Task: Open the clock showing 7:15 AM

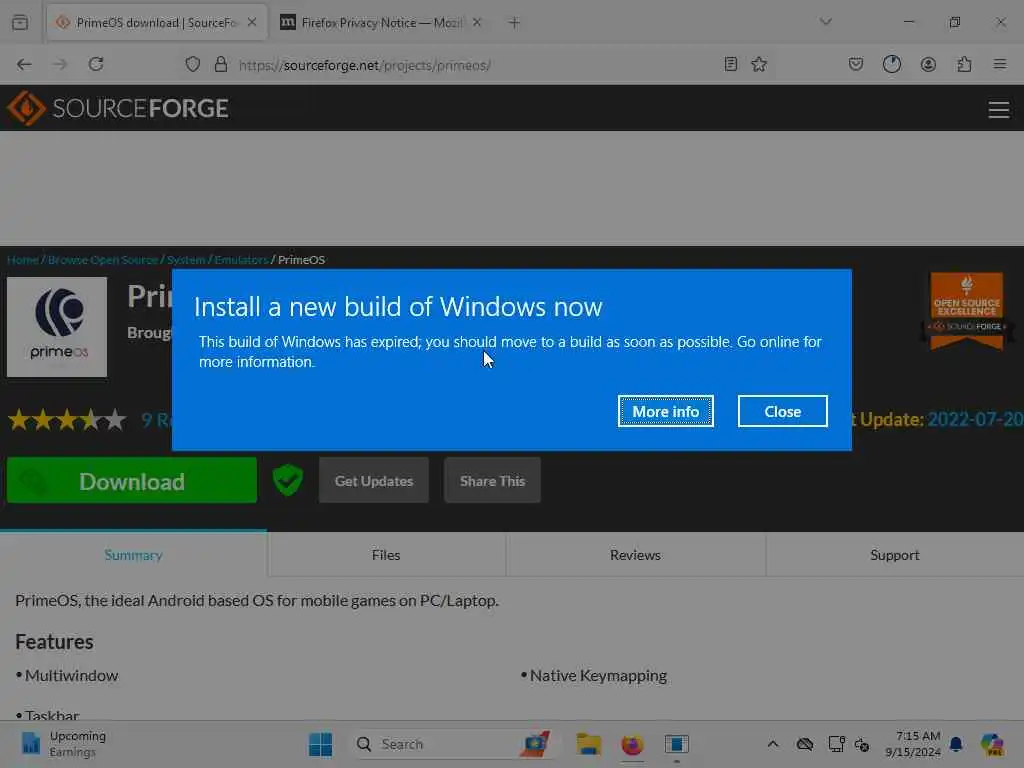Action: pos(912,744)
